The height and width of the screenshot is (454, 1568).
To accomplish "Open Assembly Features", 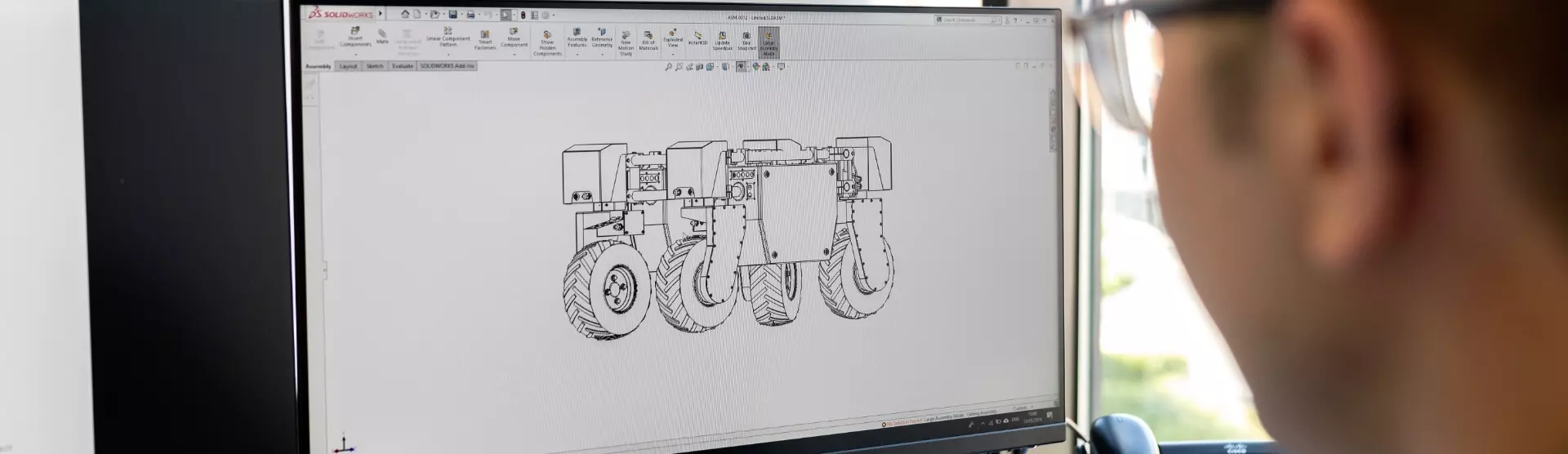I will [577, 38].
